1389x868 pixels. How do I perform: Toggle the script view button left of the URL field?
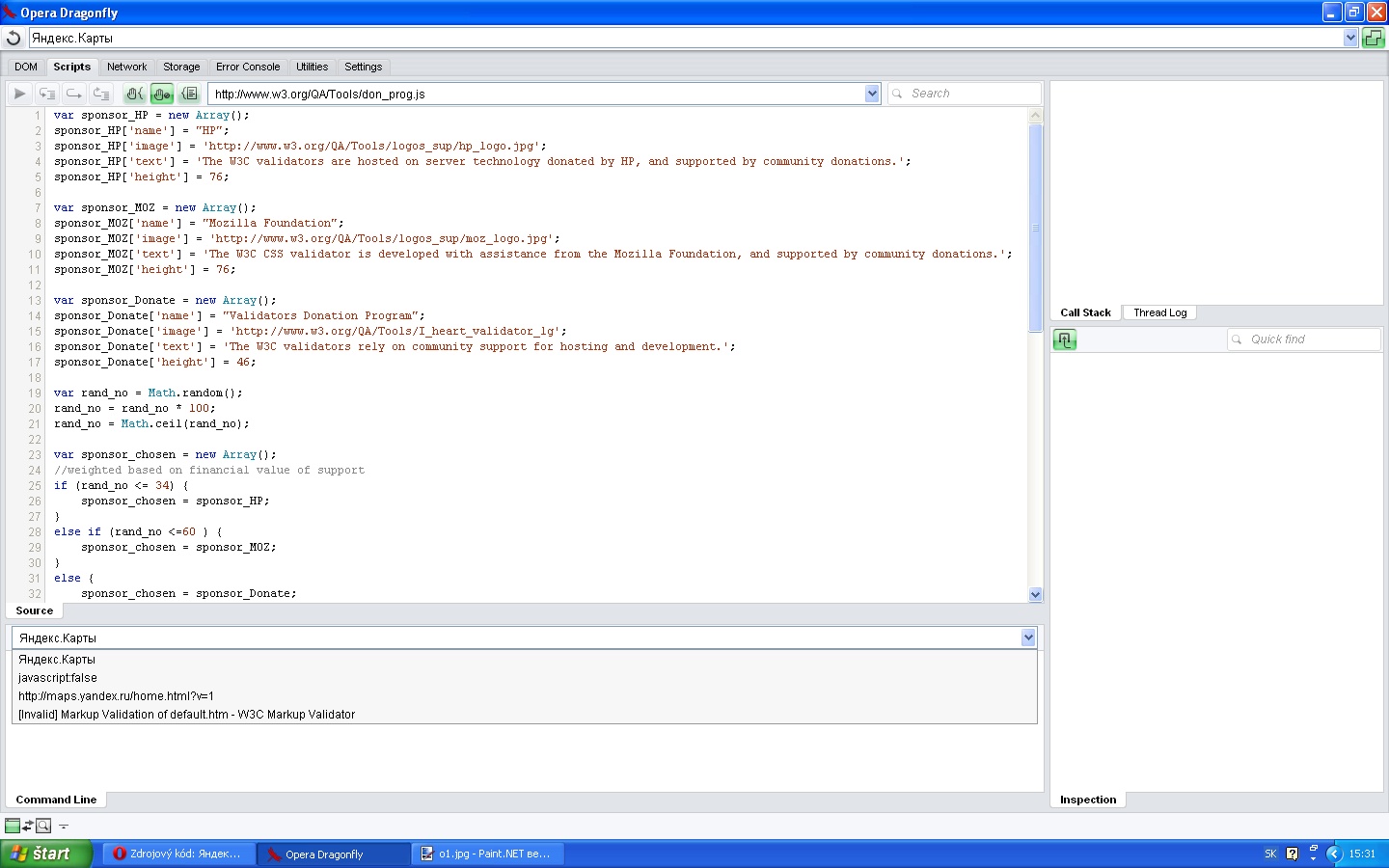(189, 94)
